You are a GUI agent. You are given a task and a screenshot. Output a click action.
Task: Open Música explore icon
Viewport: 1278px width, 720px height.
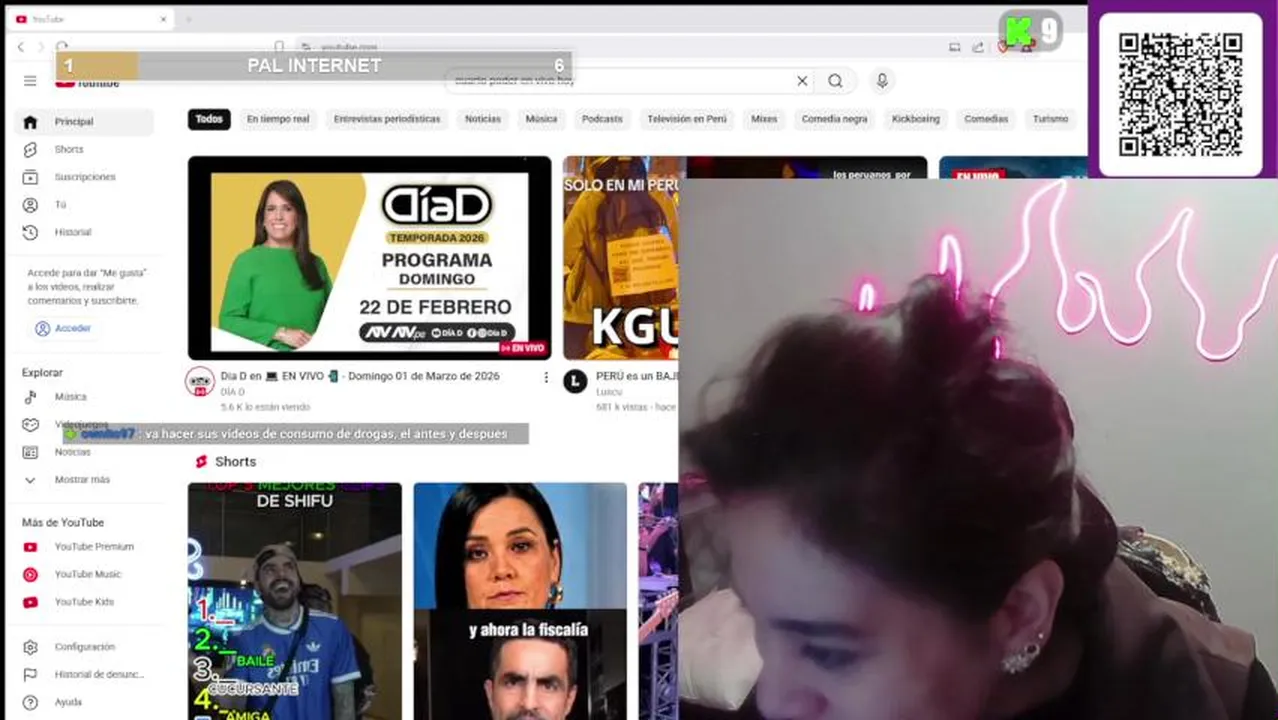point(30,397)
